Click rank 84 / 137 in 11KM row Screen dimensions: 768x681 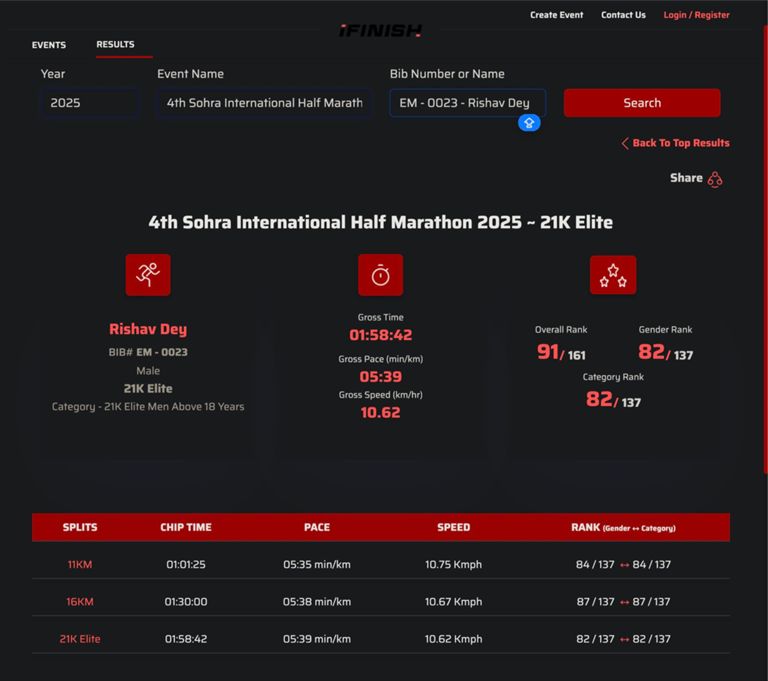point(623,564)
